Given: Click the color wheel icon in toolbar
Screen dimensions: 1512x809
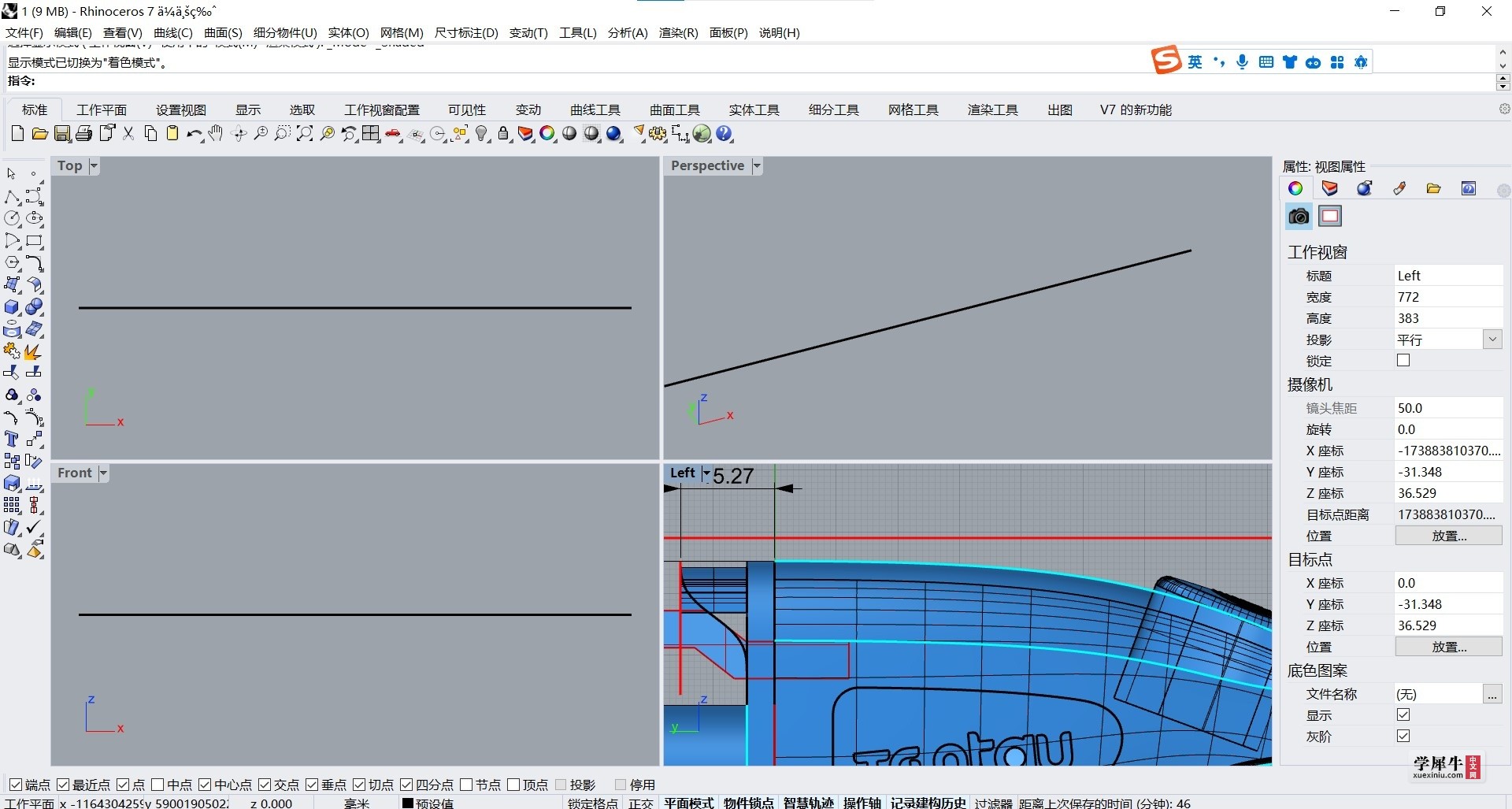Looking at the screenshot, I should coord(547,134).
